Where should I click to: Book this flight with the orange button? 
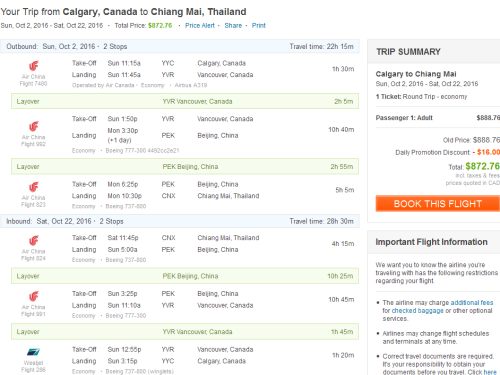coord(438,203)
